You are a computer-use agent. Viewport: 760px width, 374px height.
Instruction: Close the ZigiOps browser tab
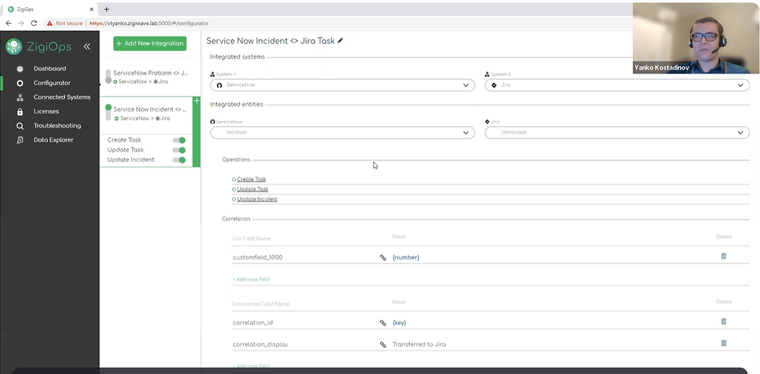[x=91, y=9]
